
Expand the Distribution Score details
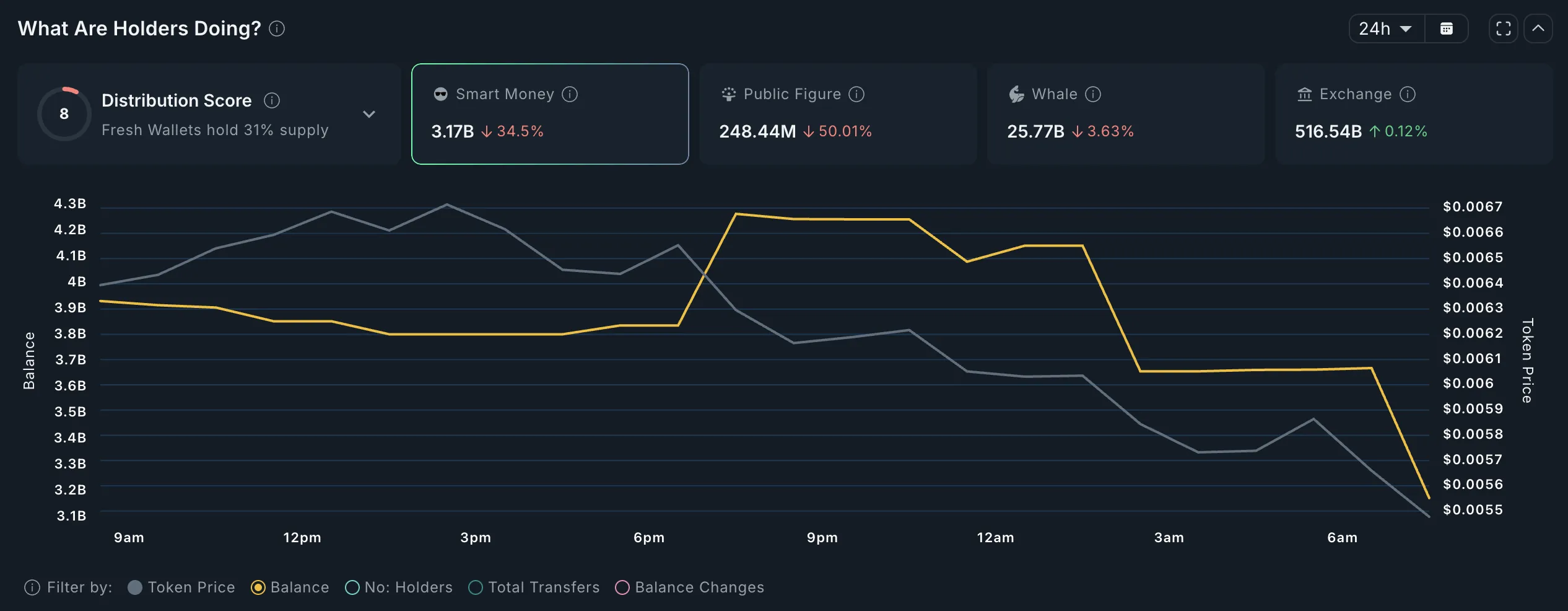pyautogui.click(x=369, y=114)
